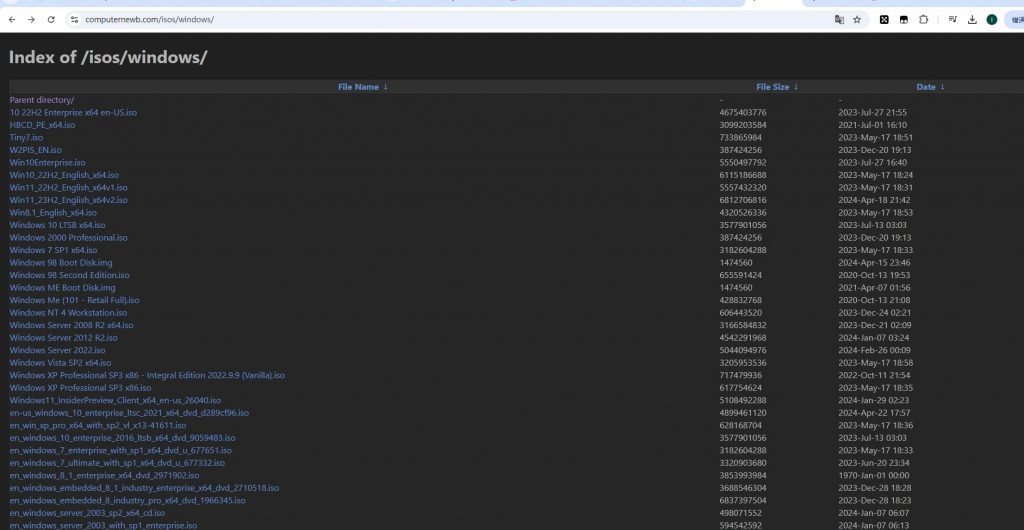This screenshot has height=530, width=1024.
Task: Download Windows Server 2012 R2.iso
Action: pyautogui.click(x=63, y=338)
